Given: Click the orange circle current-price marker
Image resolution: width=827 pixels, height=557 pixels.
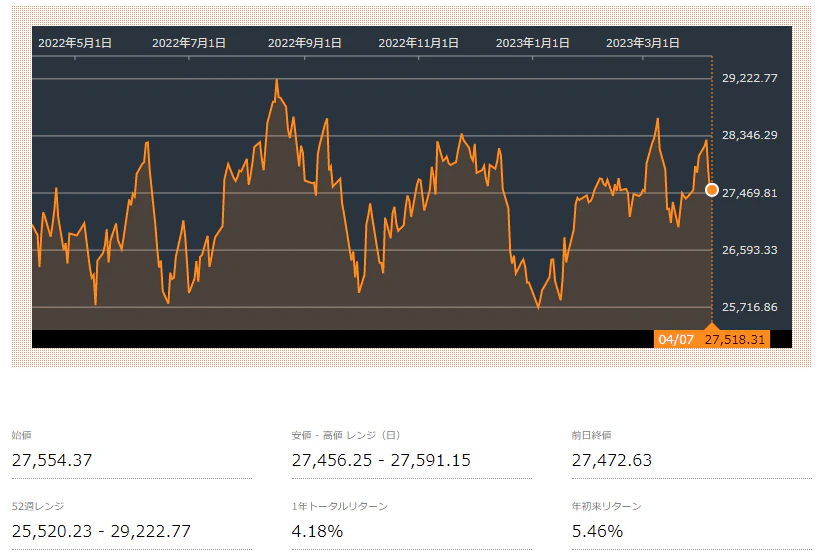Looking at the screenshot, I should point(712,190).
